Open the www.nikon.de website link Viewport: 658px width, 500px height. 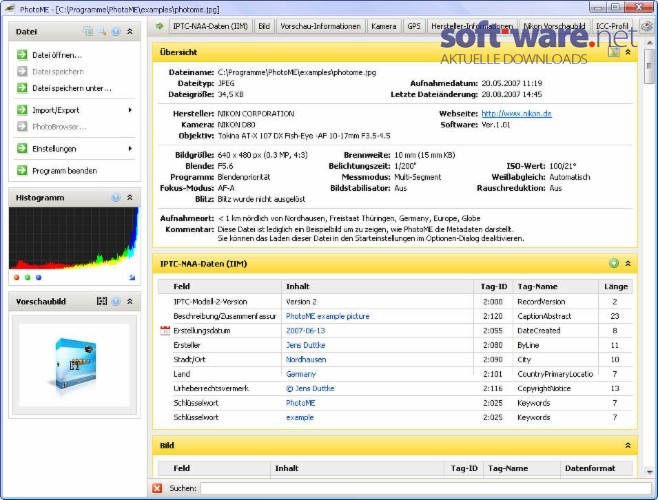click(516, 113)
